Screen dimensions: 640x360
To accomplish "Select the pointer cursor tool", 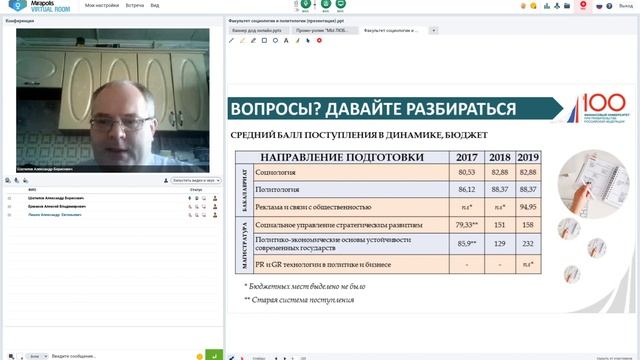I will coord(308,40).
